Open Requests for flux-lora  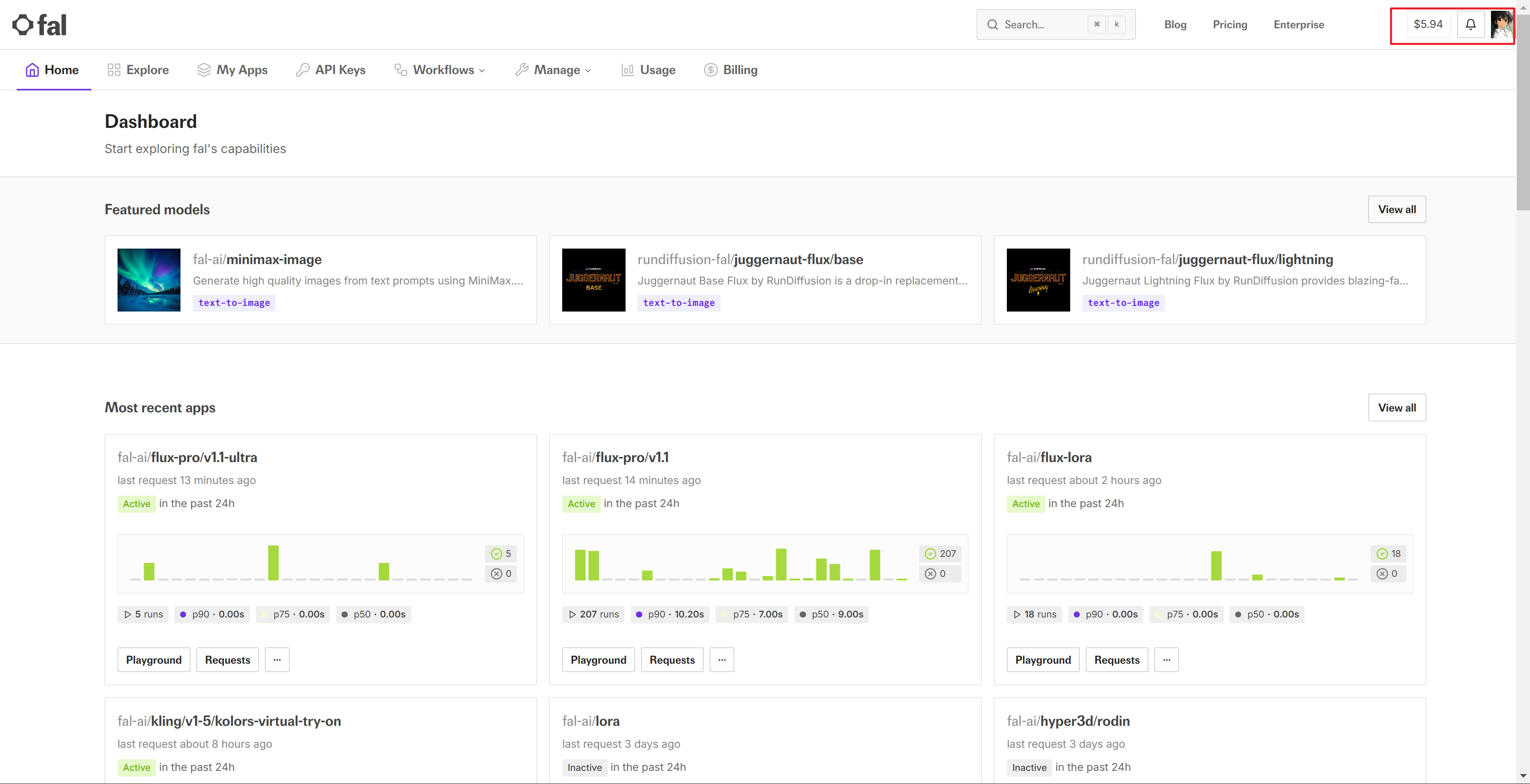pos(1116,660)
